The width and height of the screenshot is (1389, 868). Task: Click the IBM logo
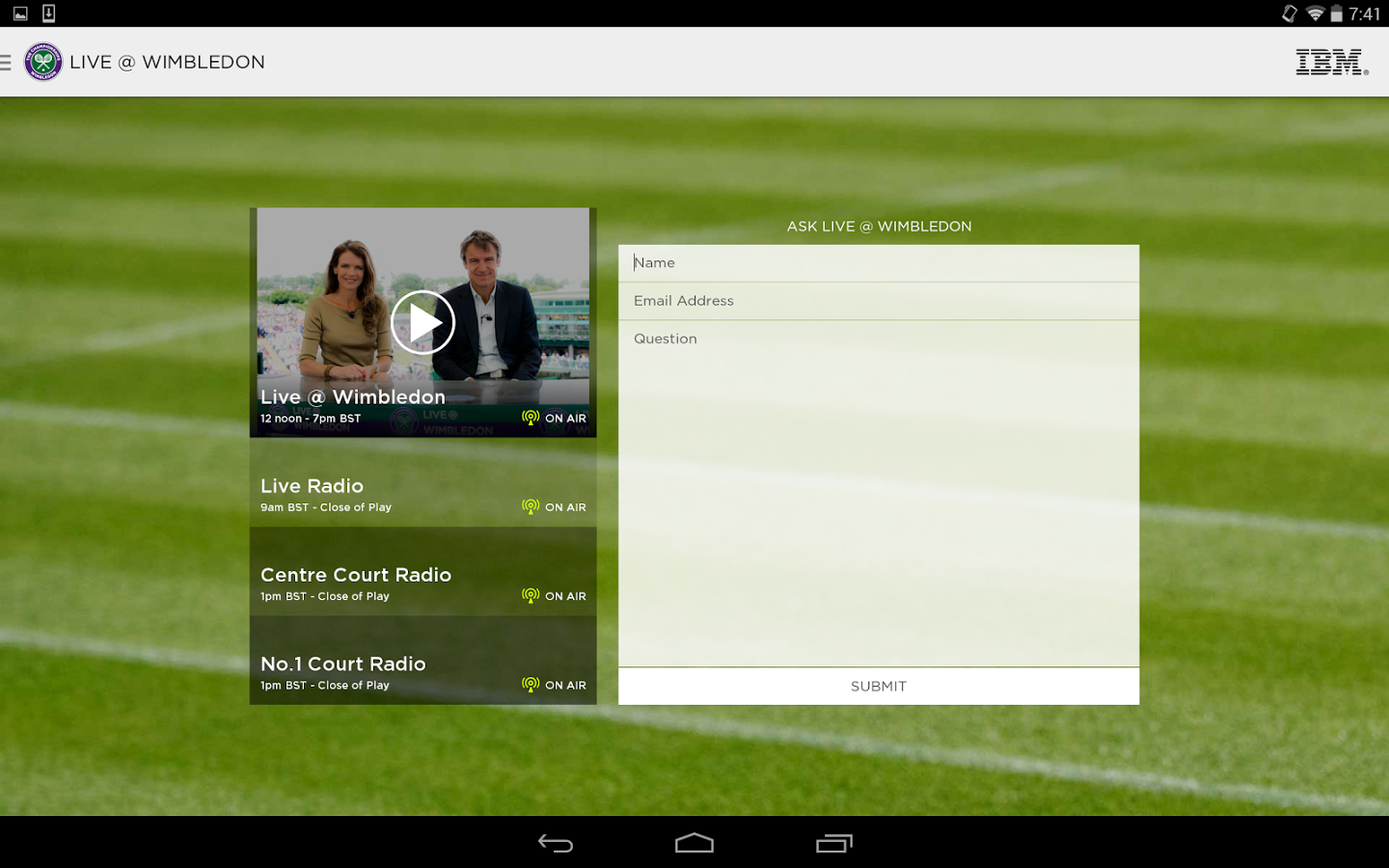[x=1332, y=62]
